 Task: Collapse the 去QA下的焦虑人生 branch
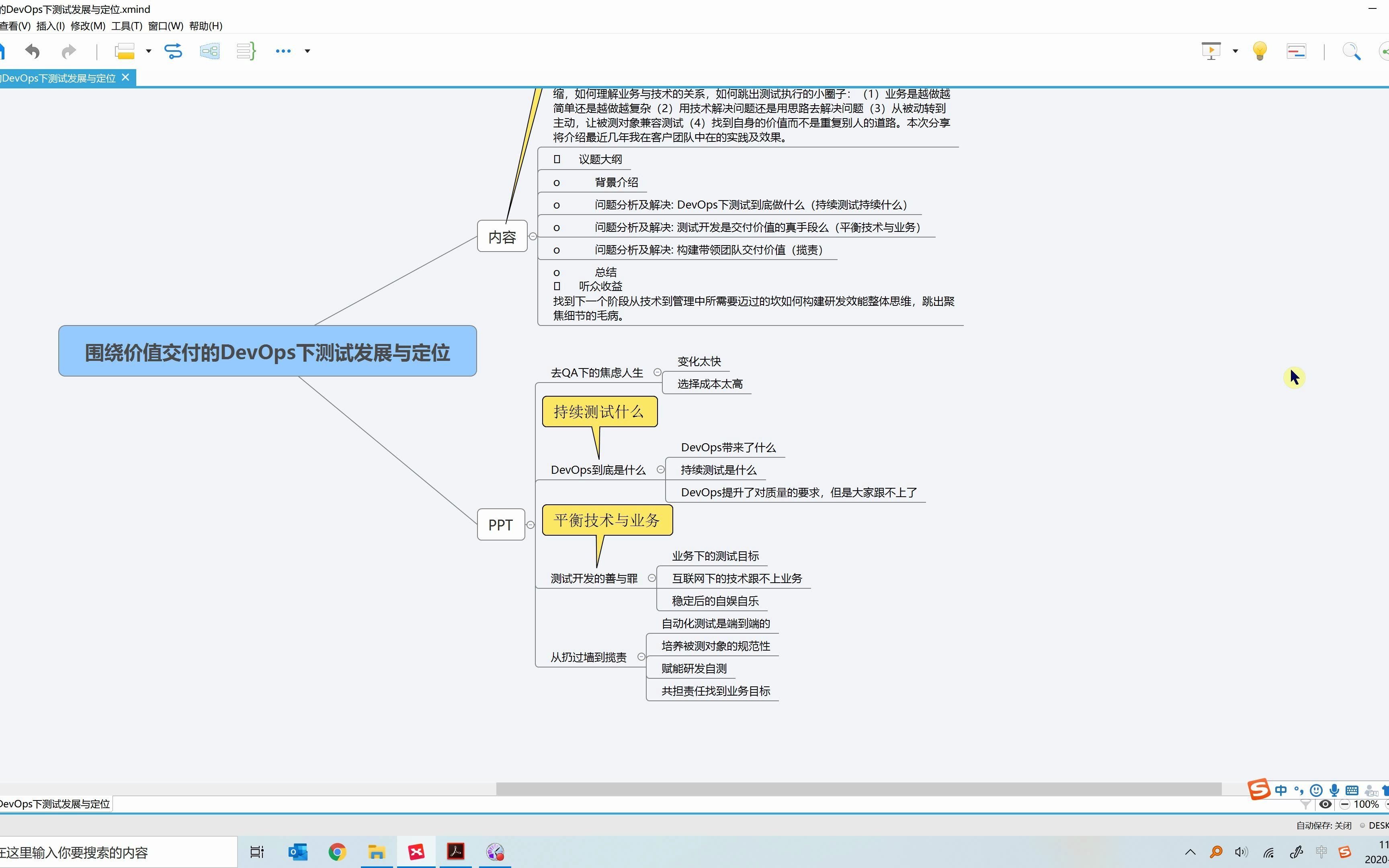(658, 372)
